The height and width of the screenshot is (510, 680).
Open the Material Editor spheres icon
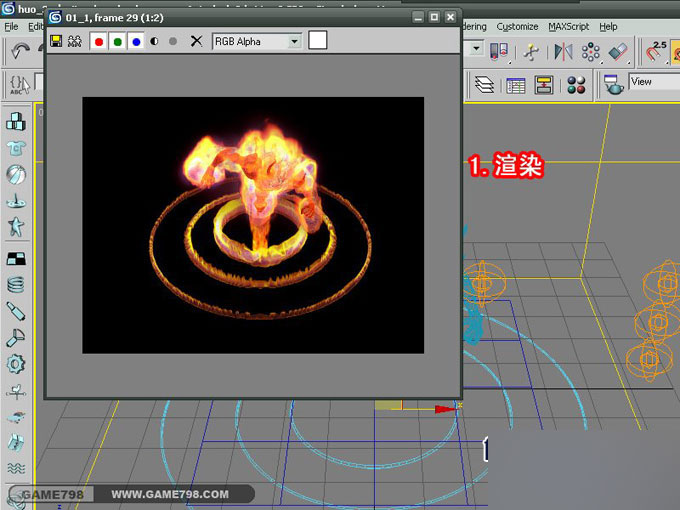[x=576, y=85]
